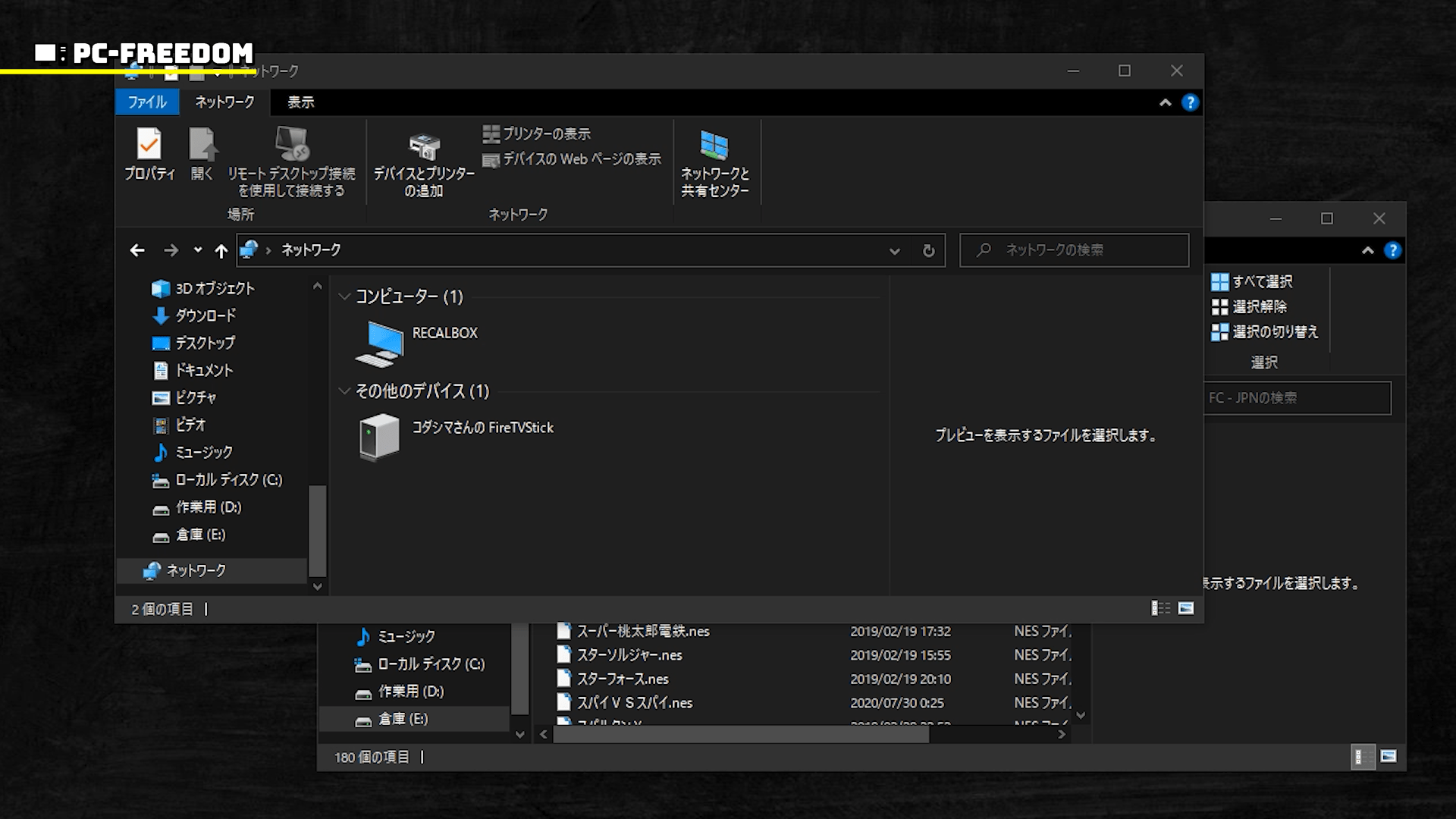Click the blue help question mark icon

pyautogui.click(x=1190, y=102)
